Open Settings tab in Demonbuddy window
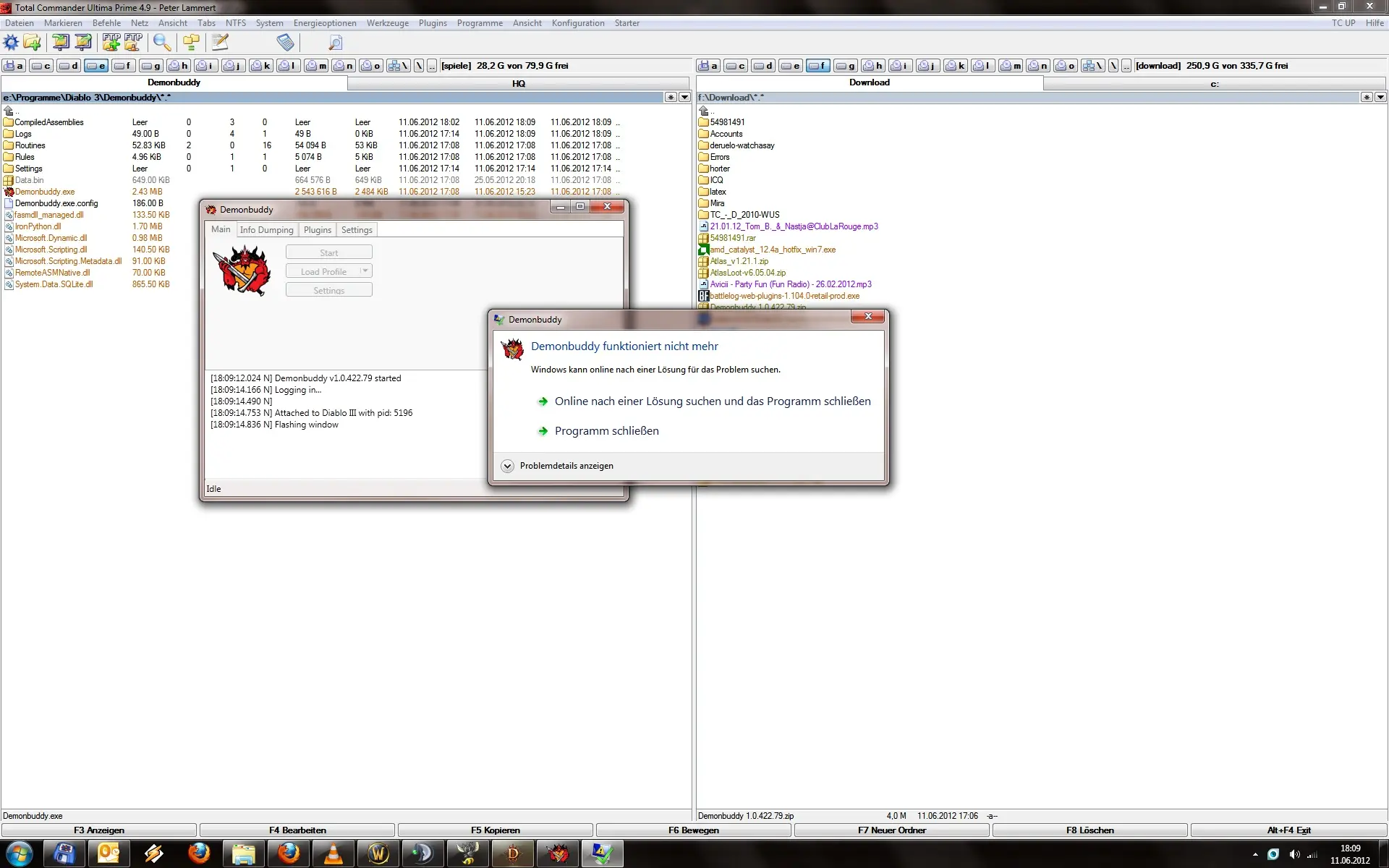This screenshot has width=1389, height=868. coord(357,230)
